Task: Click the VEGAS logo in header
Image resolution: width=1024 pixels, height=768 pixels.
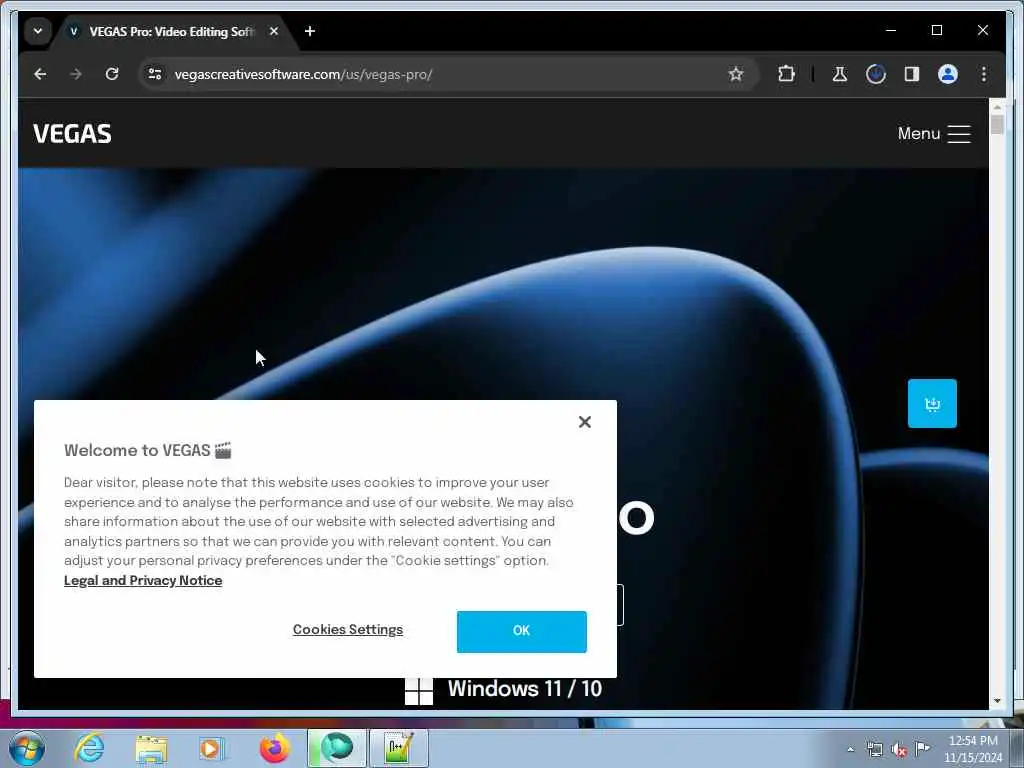Action: 72,134
